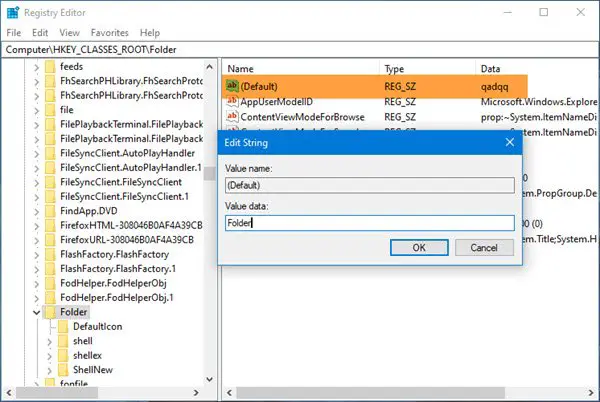Select the (Default) string value icon

232,86
